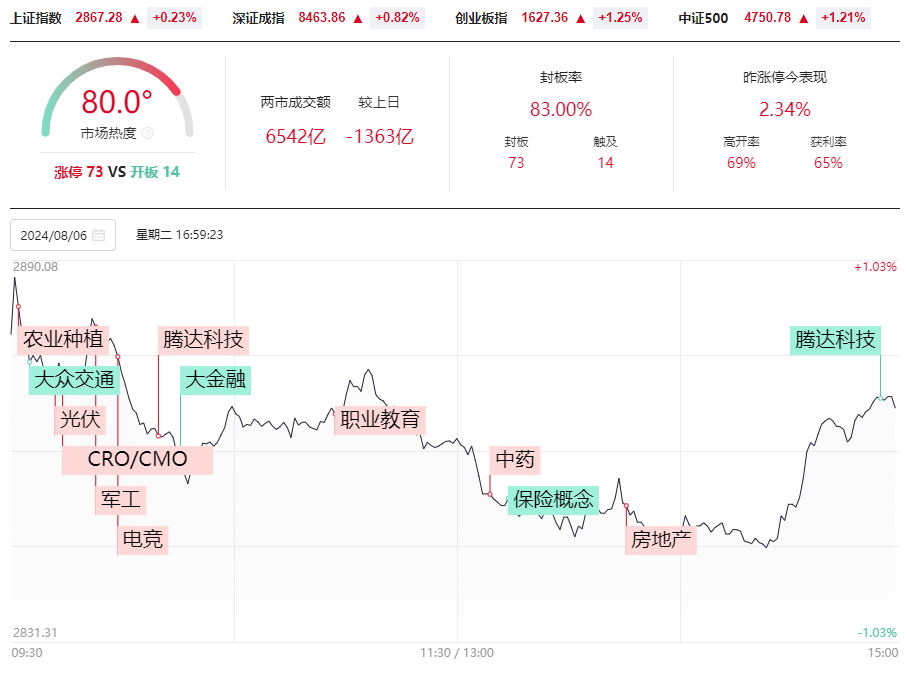This screenshot has height=673, width=908.
Task: Click the 中证500 red up arrow
Action: [804, 19]
